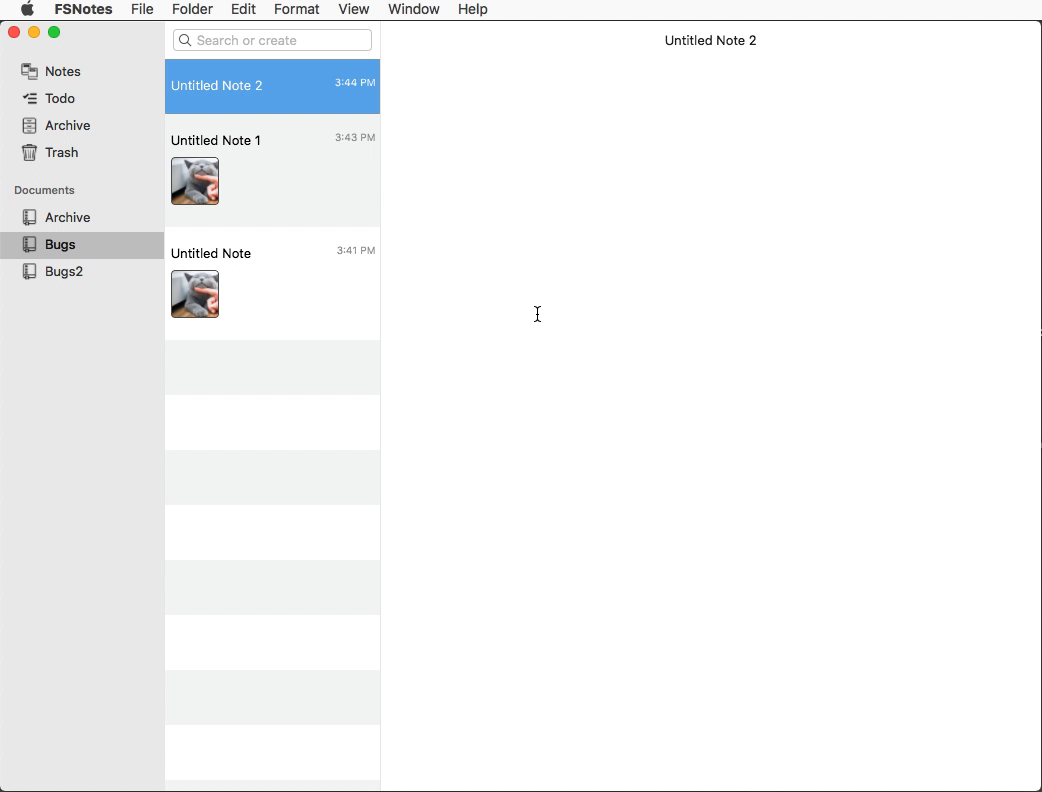This screenshot has width=1042, height=792.
Task: Select the Bugs2 folder label
Action: coord(64,272)
